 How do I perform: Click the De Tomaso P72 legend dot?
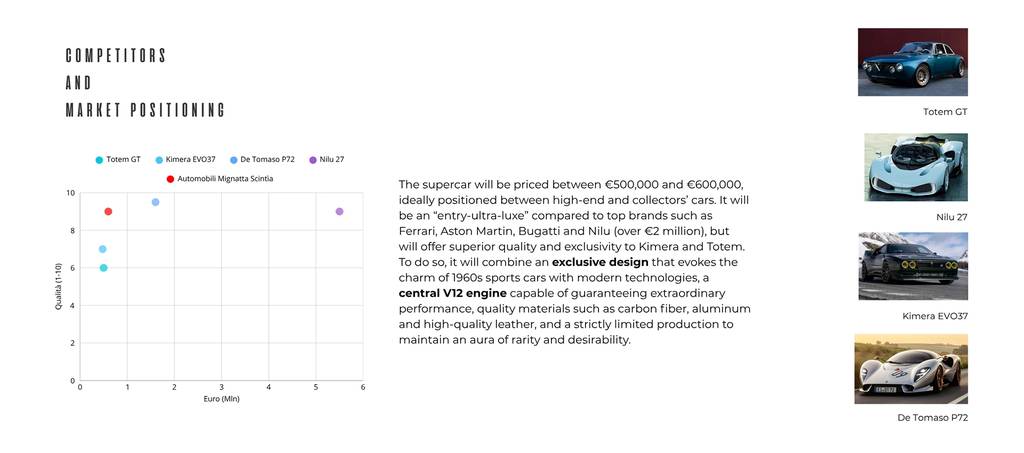click(233, 160)
